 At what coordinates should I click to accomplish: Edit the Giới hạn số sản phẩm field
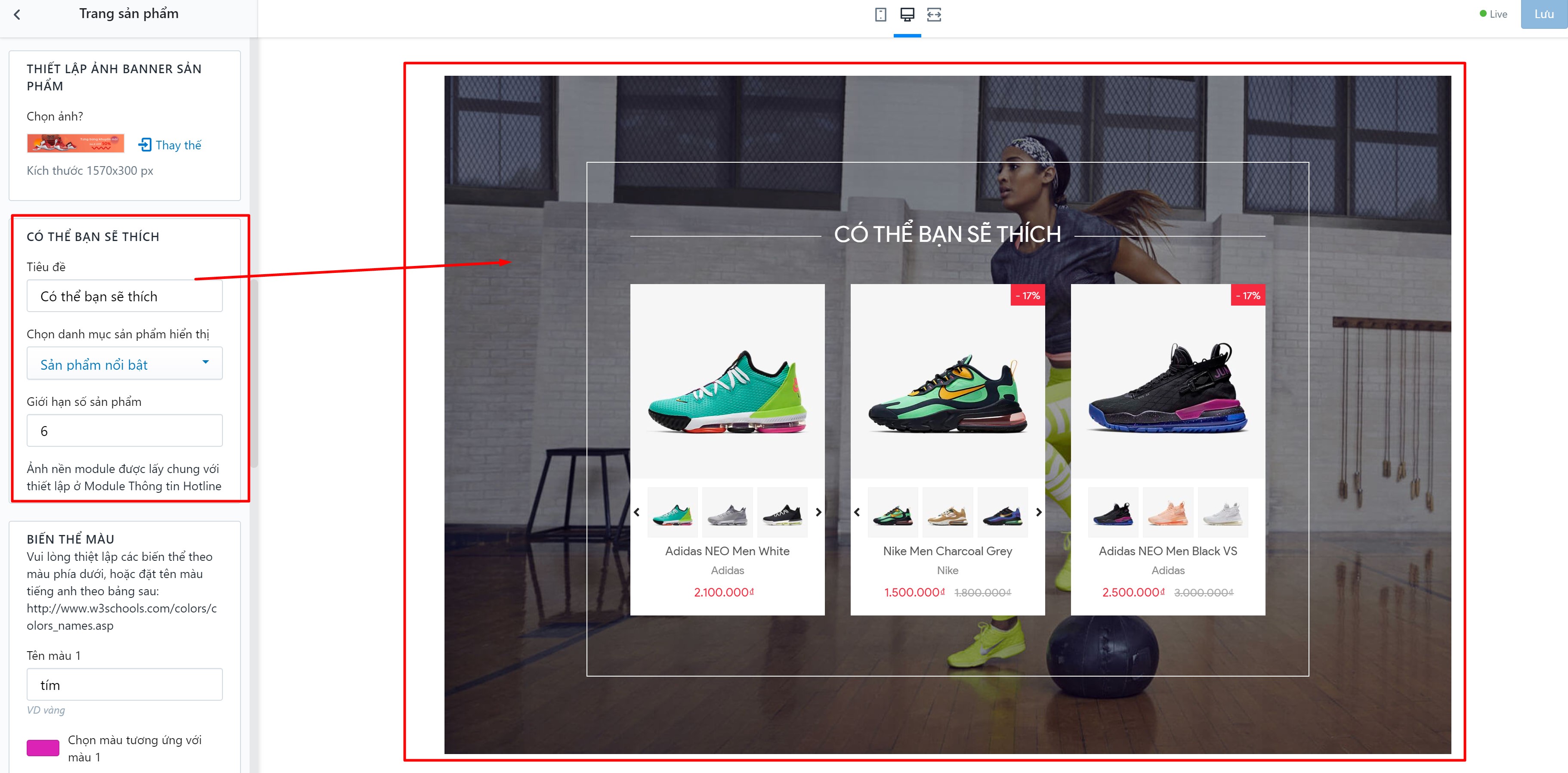(125, 431)
